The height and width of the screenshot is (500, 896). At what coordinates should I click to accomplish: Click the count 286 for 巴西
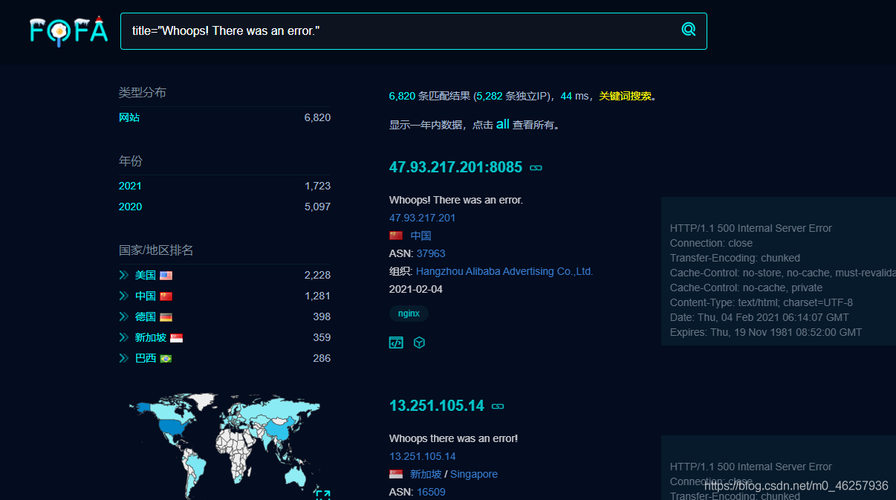pos(322,358)
